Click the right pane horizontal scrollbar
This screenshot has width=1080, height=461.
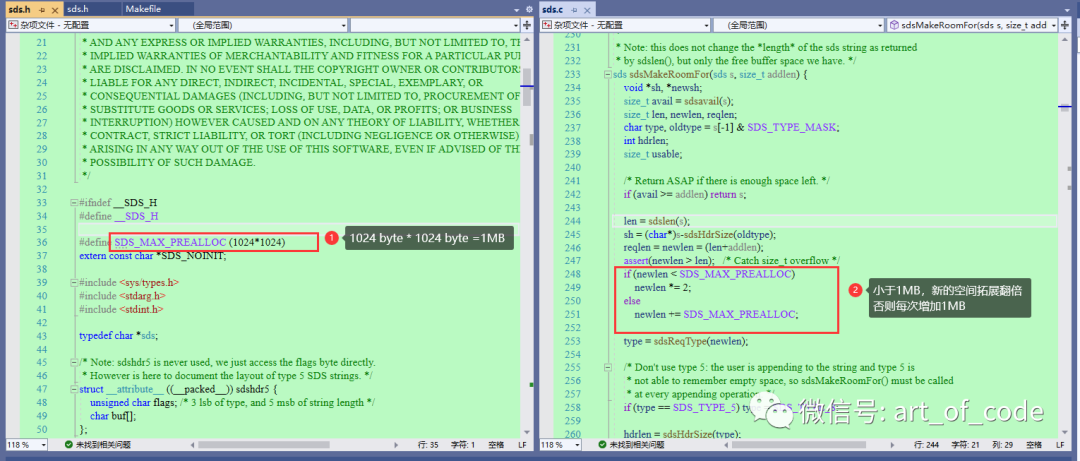tap(800, 444)
